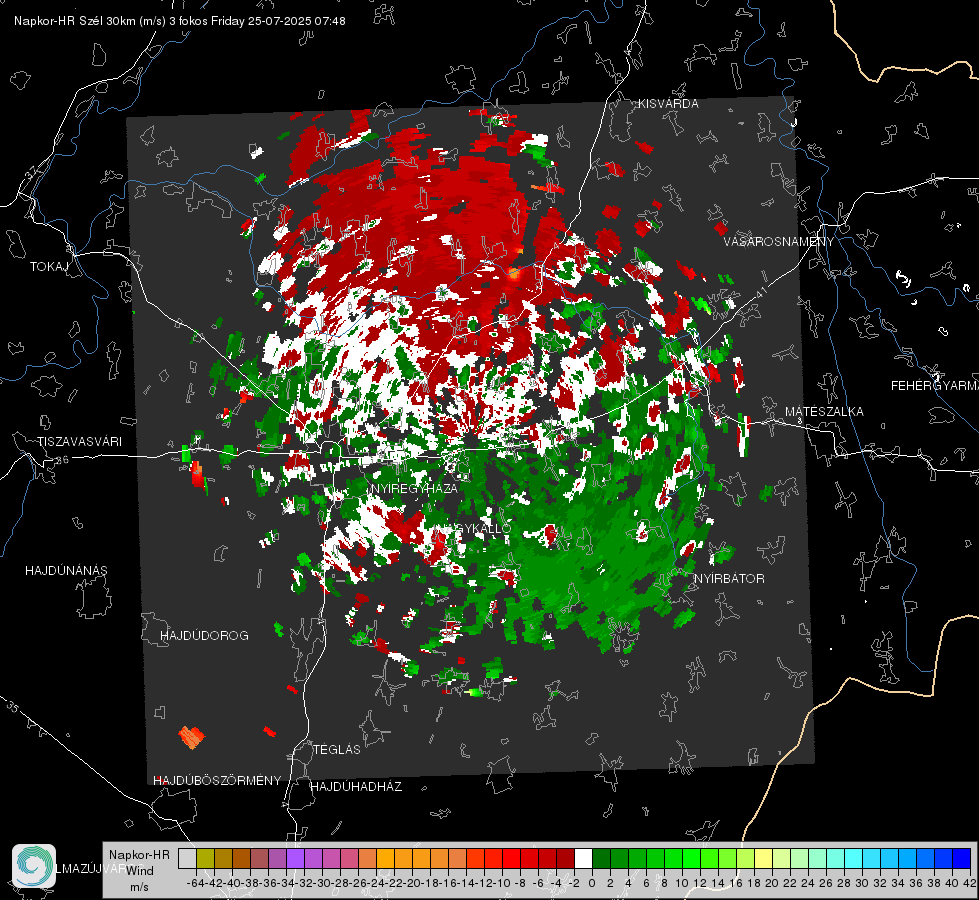Click the HAJDÚBÖSZÖRMÉNY city label
Image resolution: width=979 pixels, height=900 pixels.
217,781
